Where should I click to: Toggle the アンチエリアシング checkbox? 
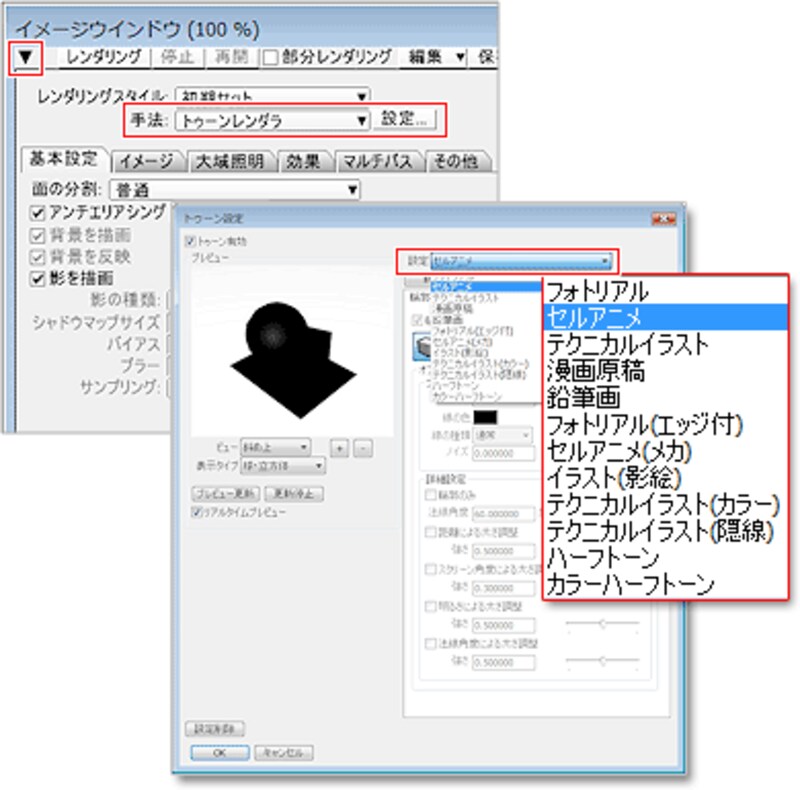click(x=37, y=213)
